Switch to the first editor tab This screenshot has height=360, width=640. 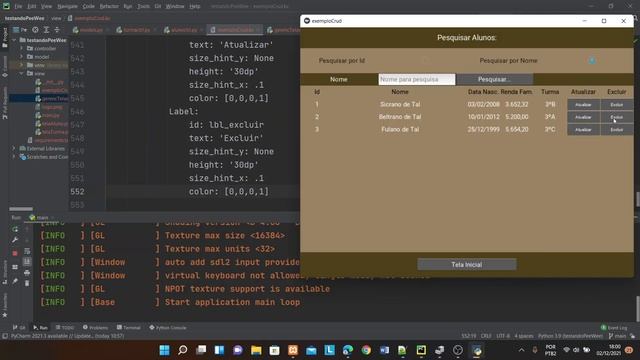[x=91, y=30]
